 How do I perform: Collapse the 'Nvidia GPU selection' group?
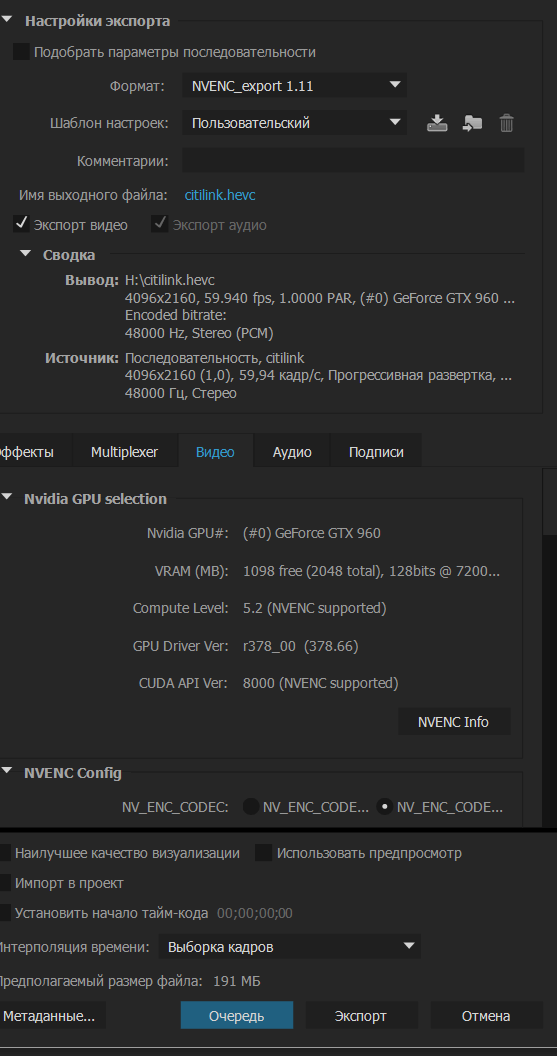[x=7, y=498]
